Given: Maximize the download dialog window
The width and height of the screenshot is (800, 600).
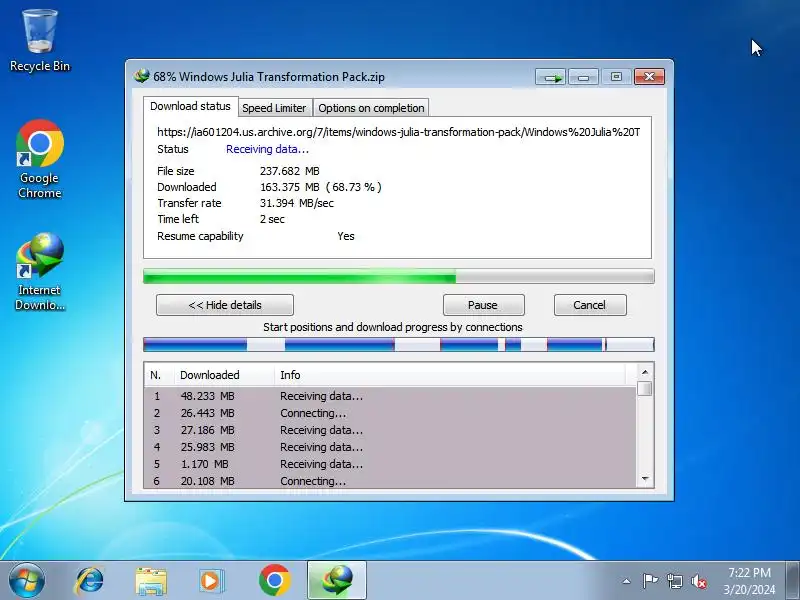Looking at the screenshot, I should tap(616, 77).
